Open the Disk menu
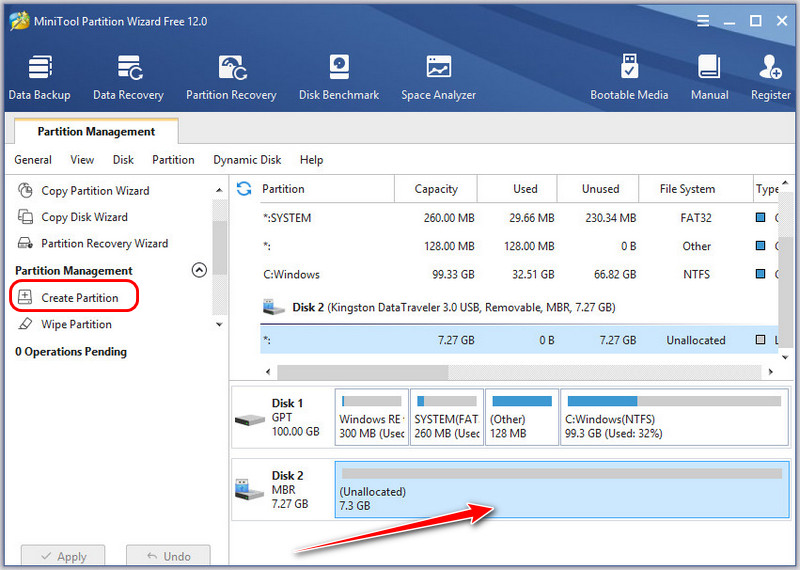 [x=123, y=160]
